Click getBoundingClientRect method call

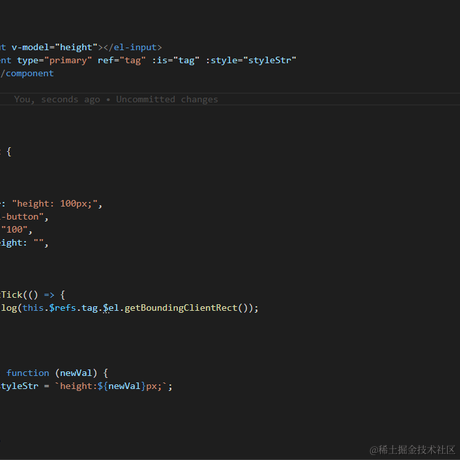[x=180, y=308]
